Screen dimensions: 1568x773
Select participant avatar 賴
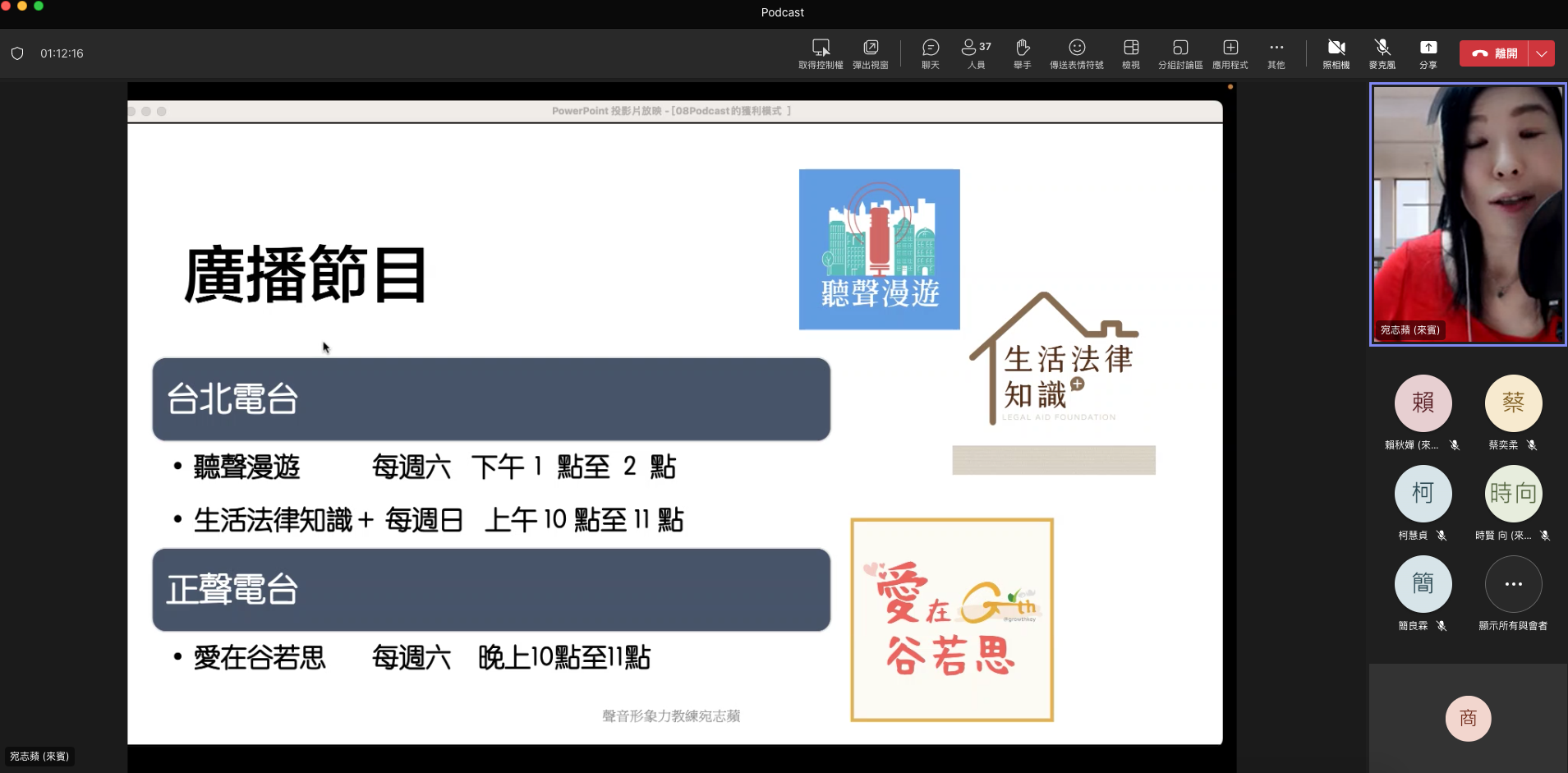1423,403
